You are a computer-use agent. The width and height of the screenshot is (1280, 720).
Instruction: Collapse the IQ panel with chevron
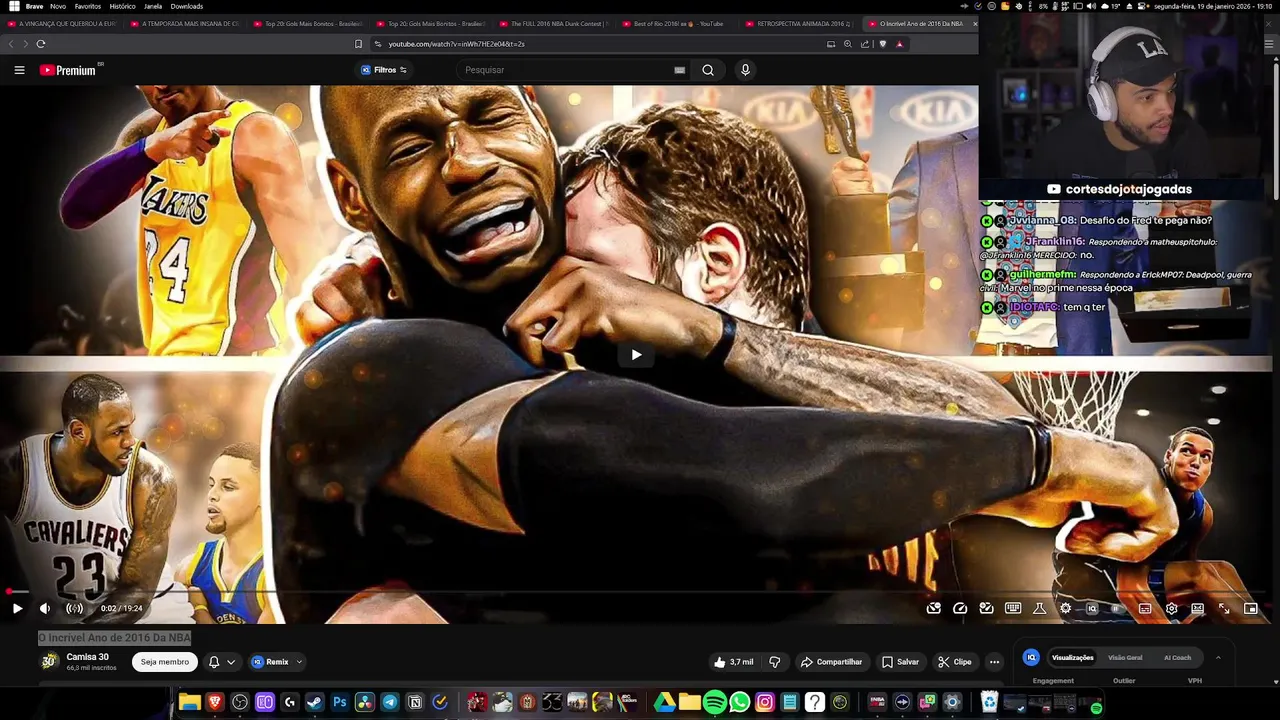[x=1218, y=658]
